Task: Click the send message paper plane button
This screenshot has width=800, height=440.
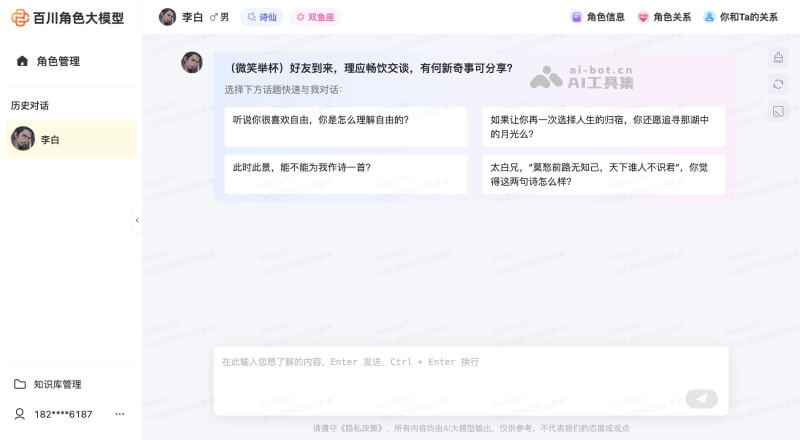Action: (701, 399)
